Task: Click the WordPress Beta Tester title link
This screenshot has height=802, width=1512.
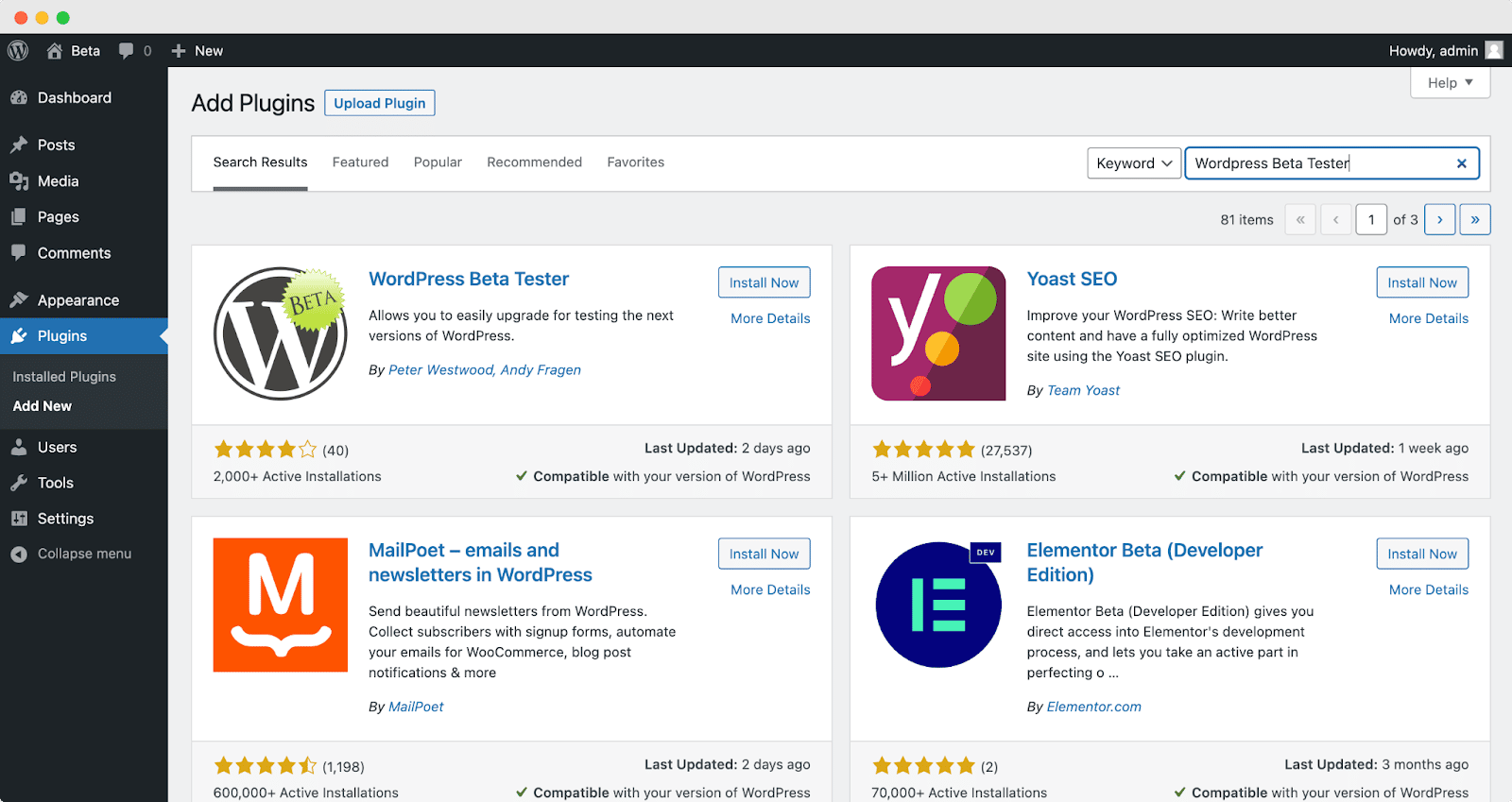Action: (469, 279)
